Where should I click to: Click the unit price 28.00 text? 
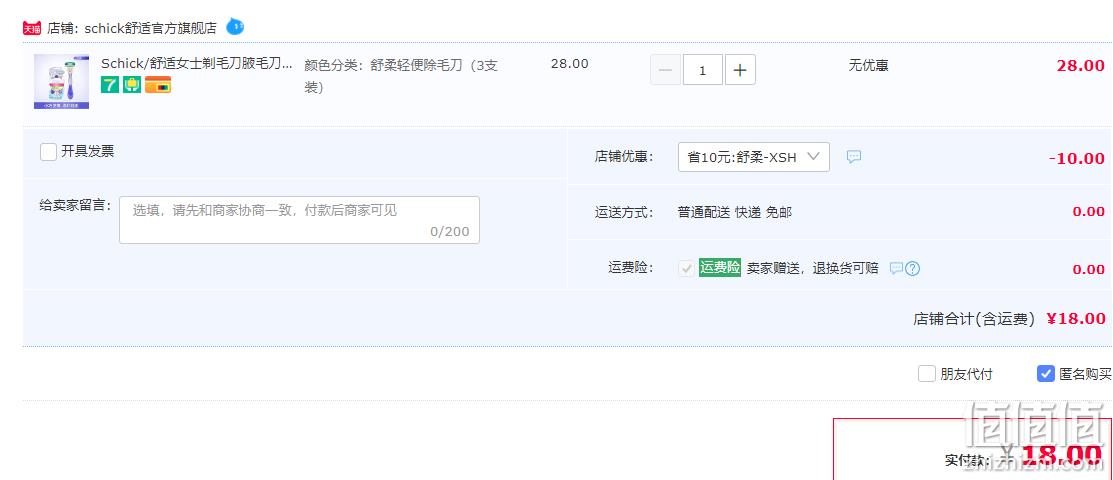tap(569, 63)
